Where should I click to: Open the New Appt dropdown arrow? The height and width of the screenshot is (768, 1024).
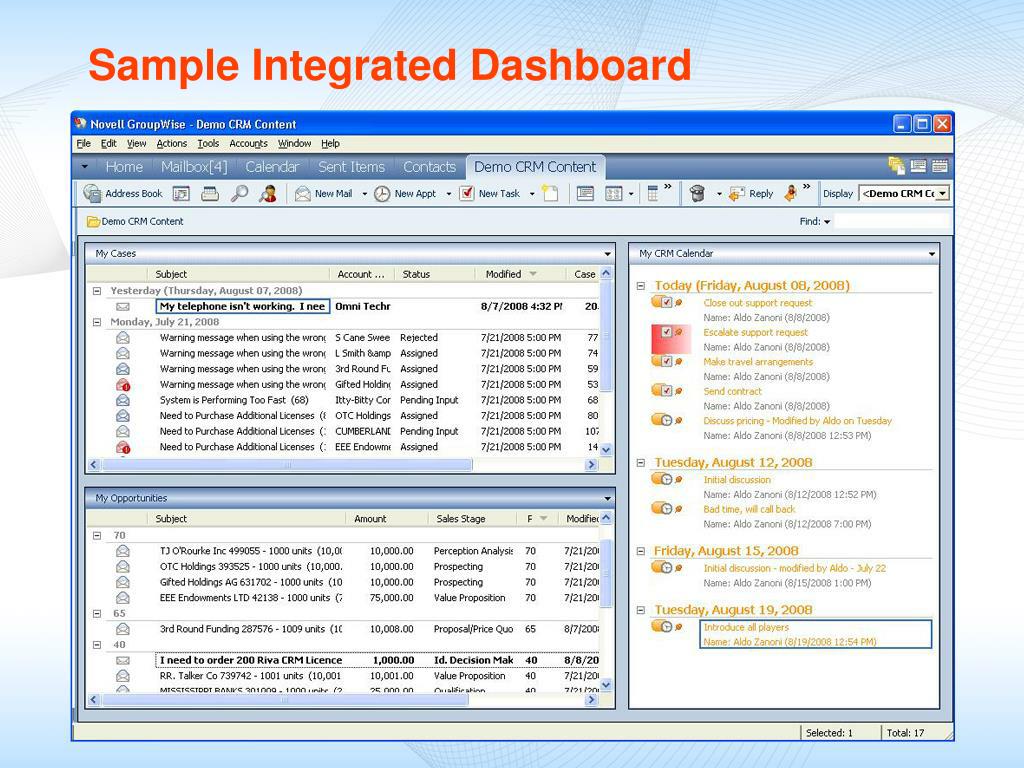(x=449, y=194)
